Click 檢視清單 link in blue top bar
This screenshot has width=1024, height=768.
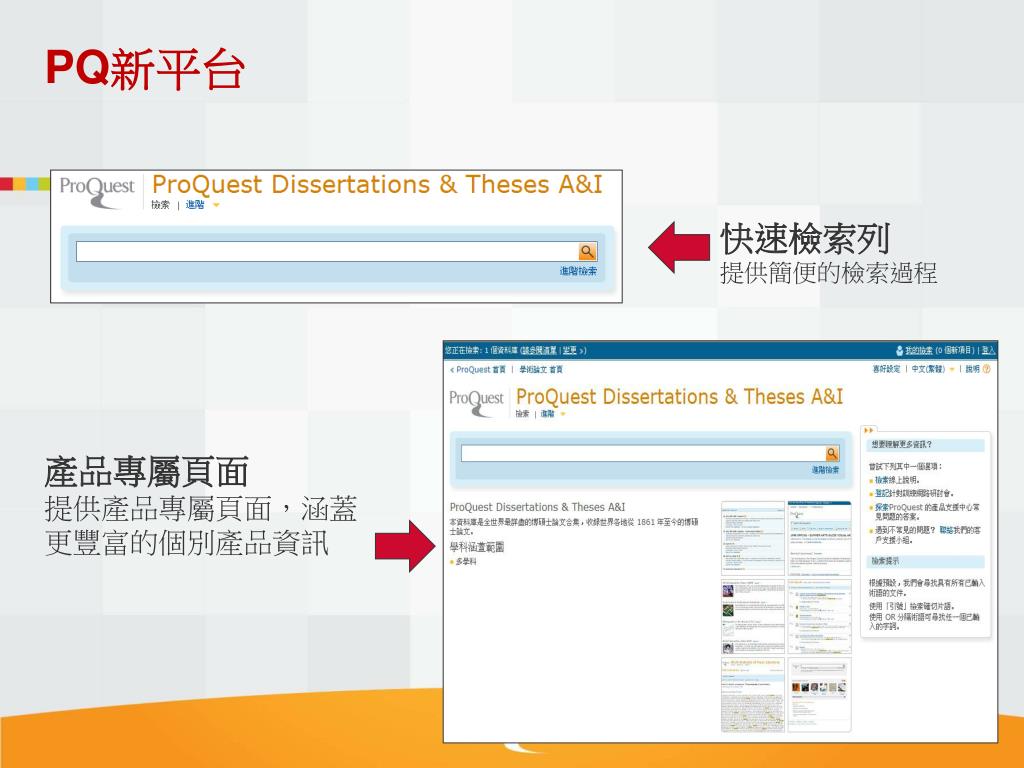pyautogui.click(x=539, y=351)
